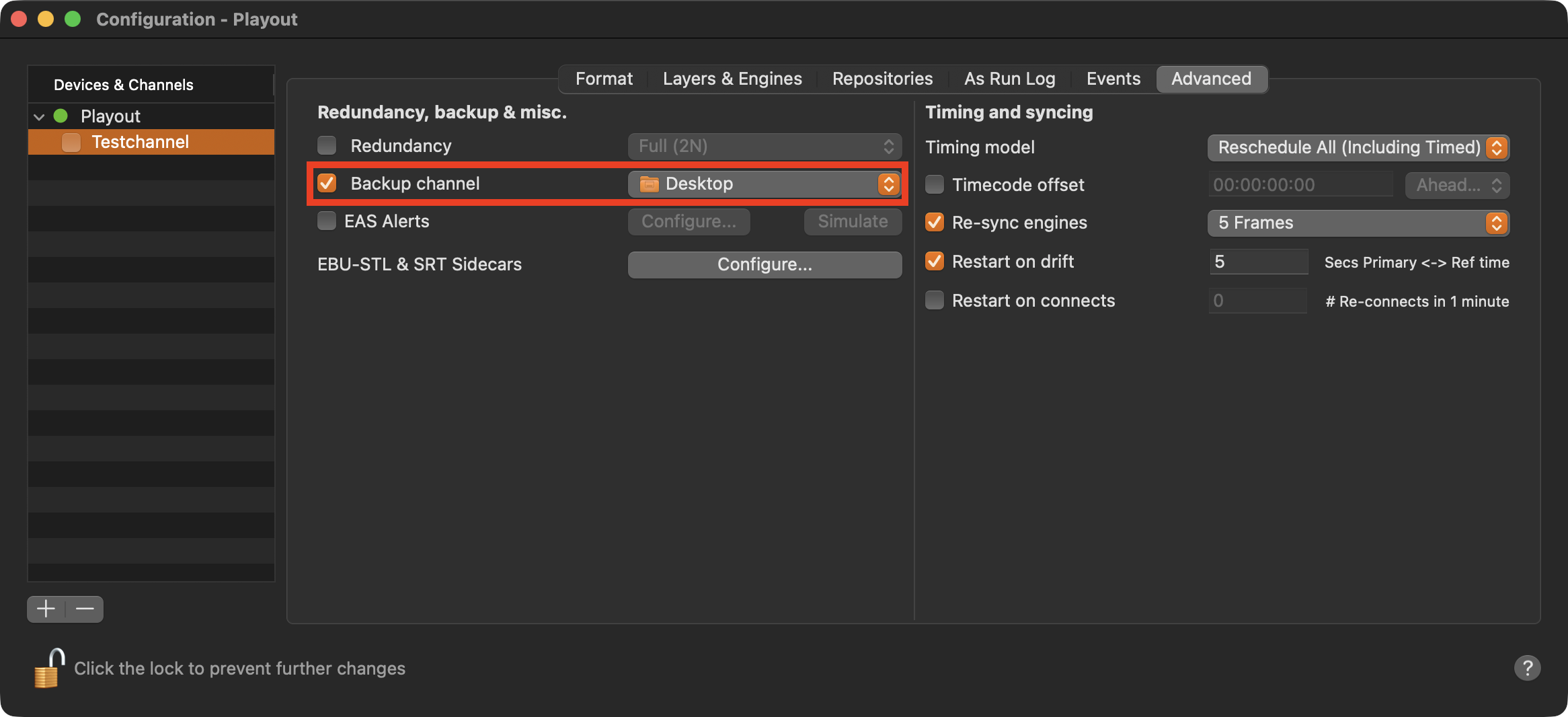This screenshot has height=717, width=1568.
Task: Click the Devices & Channels column header
Action: click(x=151, y=85)
